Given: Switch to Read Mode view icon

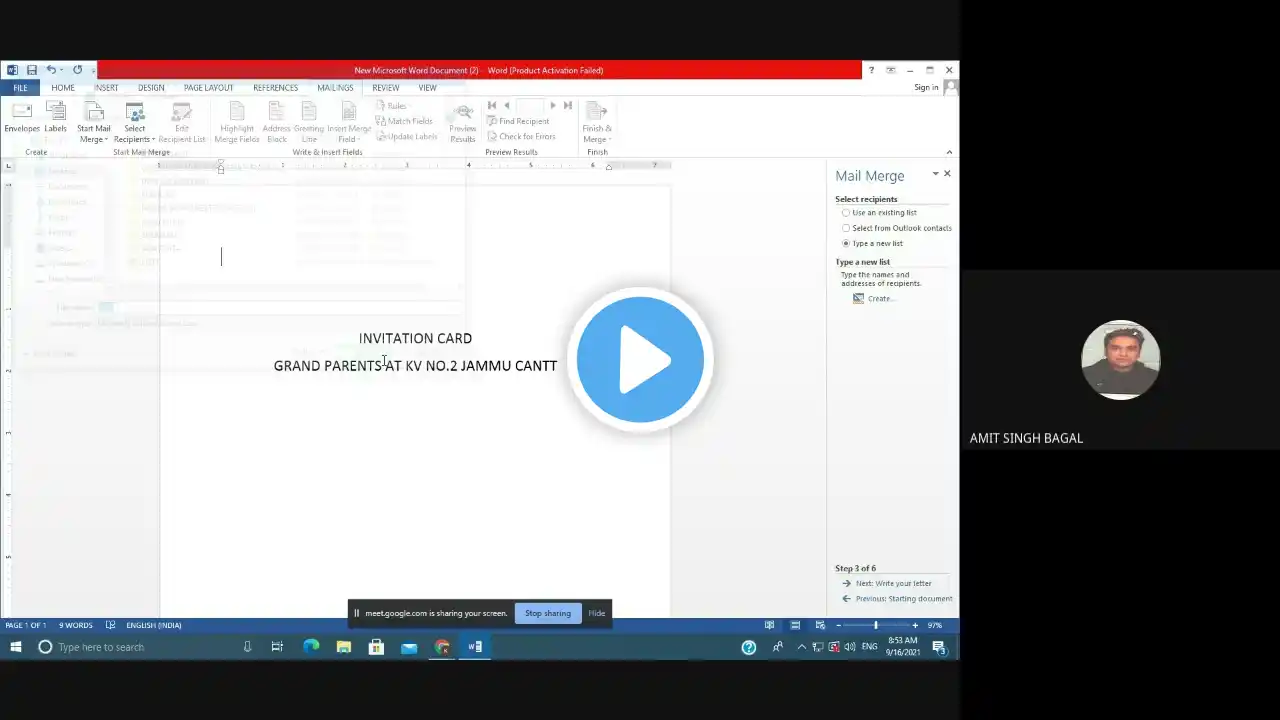Looking at the screenshot, I should tap(769, 625).
